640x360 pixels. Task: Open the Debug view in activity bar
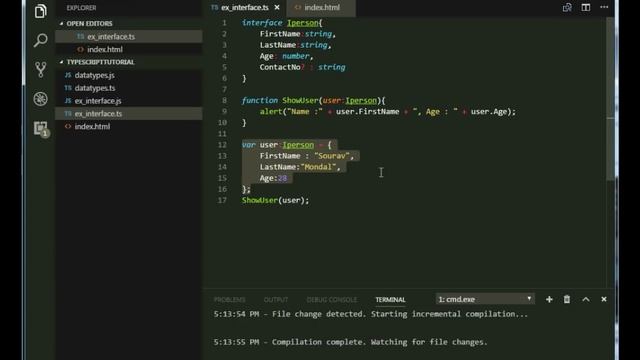click(x=40, y=99)
